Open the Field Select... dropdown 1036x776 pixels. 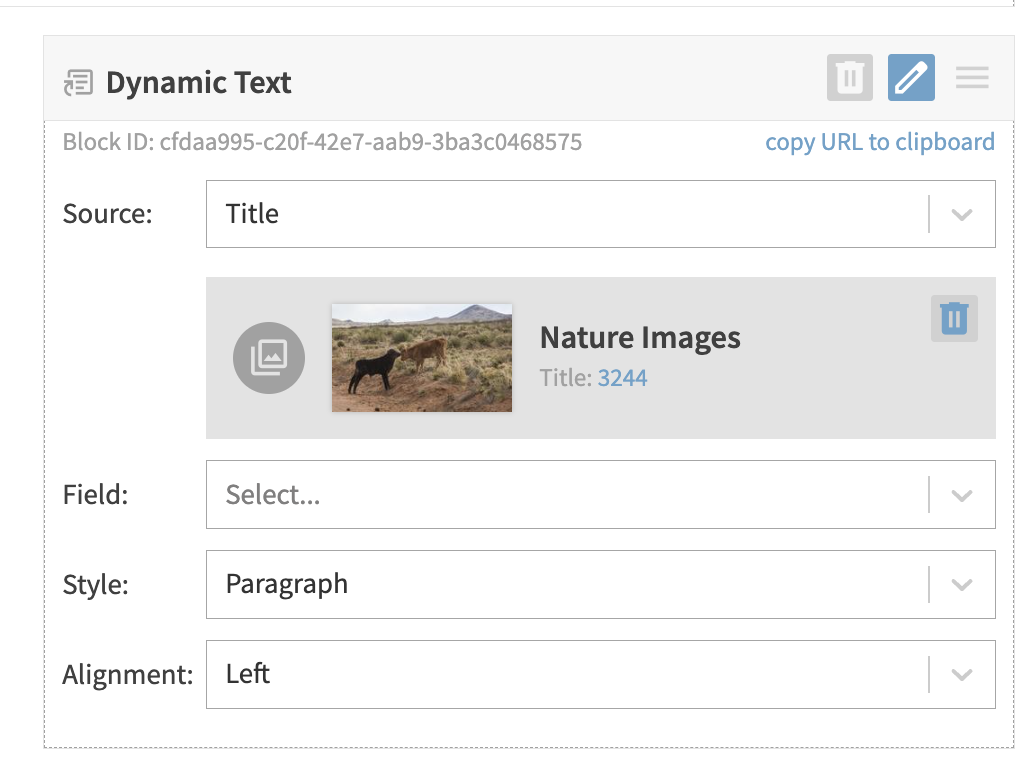(565, 494)
